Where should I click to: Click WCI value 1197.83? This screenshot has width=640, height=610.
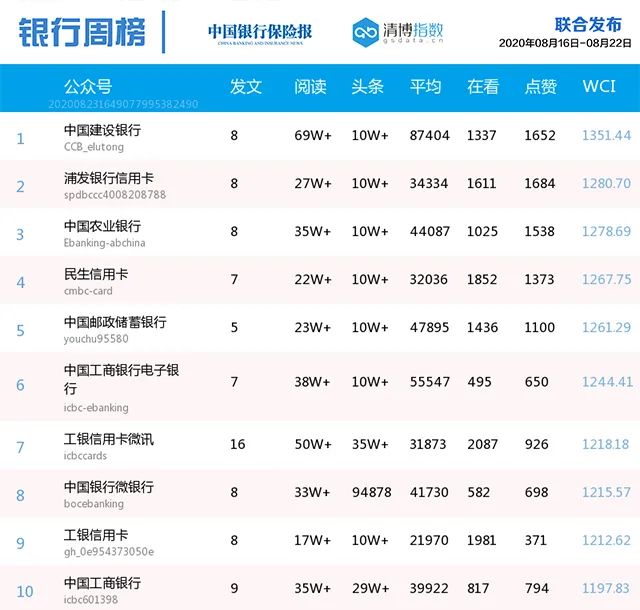click(x=606, y=588)
